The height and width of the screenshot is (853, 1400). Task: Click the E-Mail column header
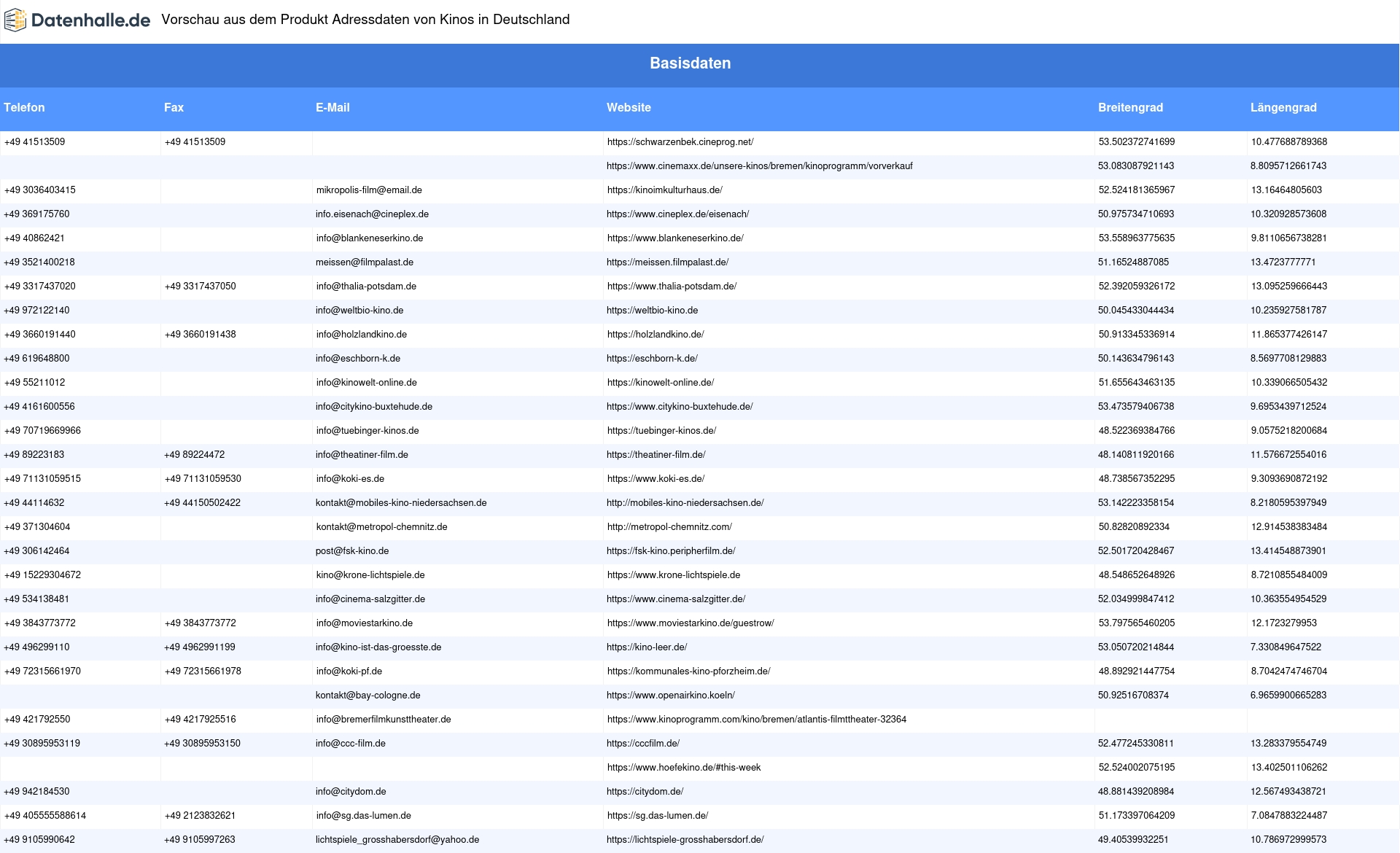coord(332,107)
